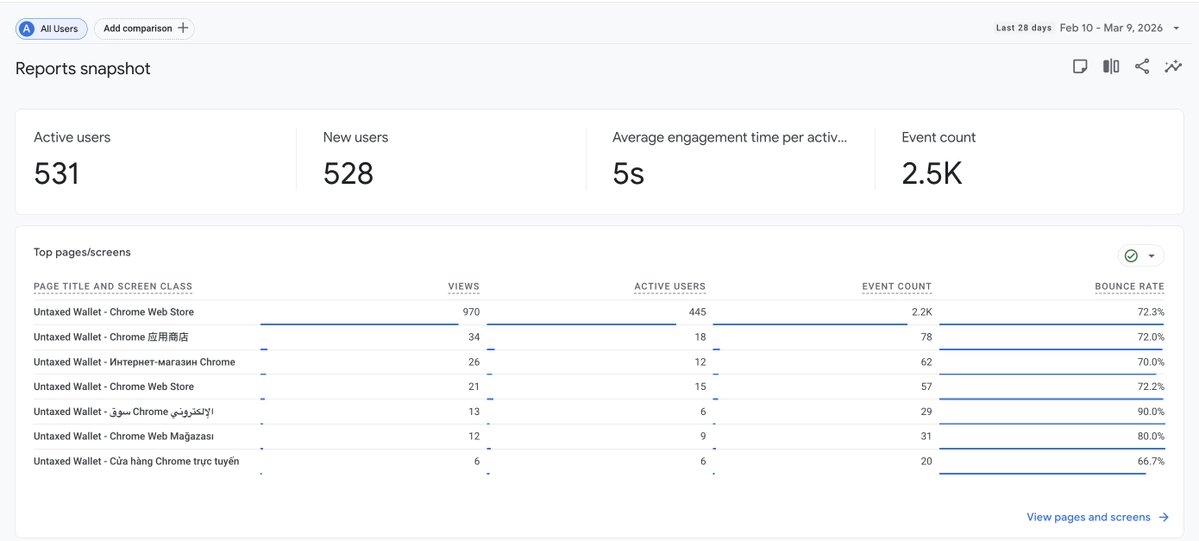Click the Cửa hàng Chrome trực tuyến row title
This screenshot has height=541, width=1199.
point(136,461)
